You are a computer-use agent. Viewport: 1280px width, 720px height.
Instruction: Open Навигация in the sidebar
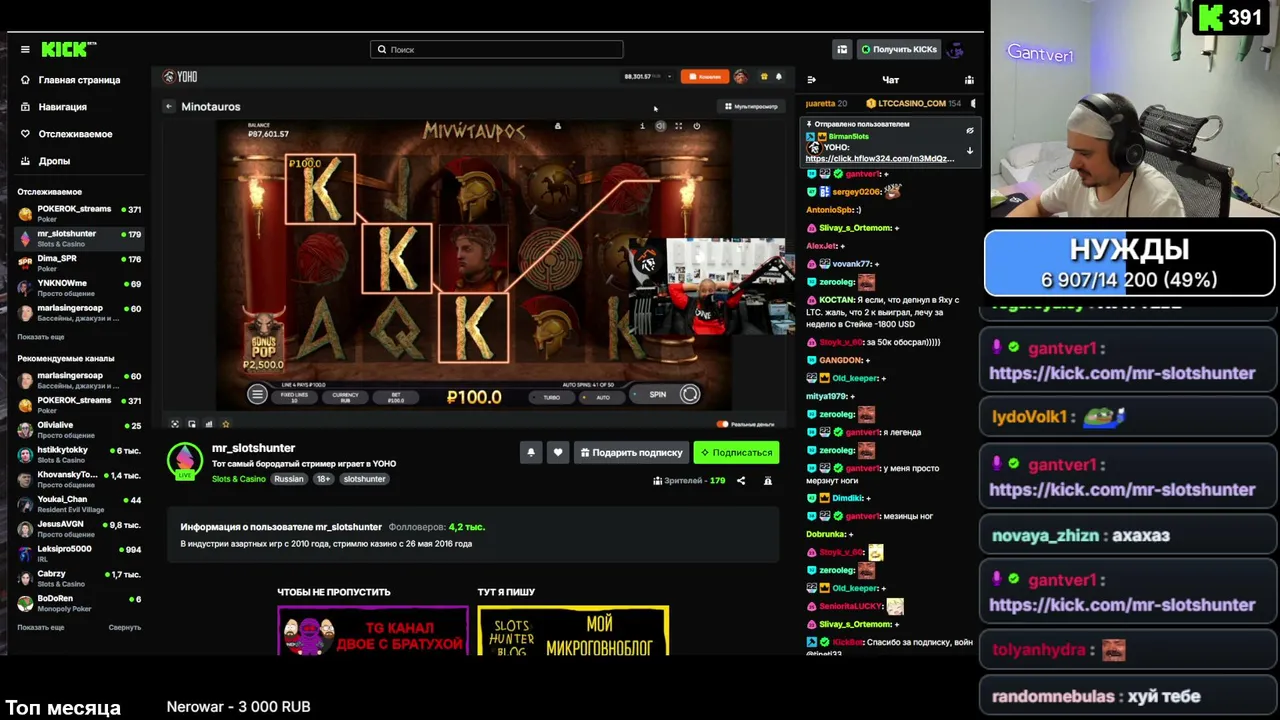tap(54, 107)
